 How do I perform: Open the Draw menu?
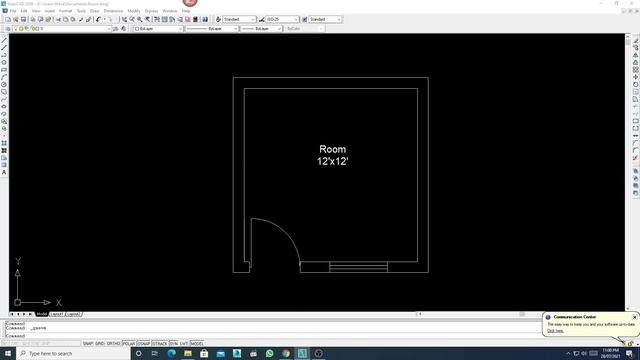(95, 11)
